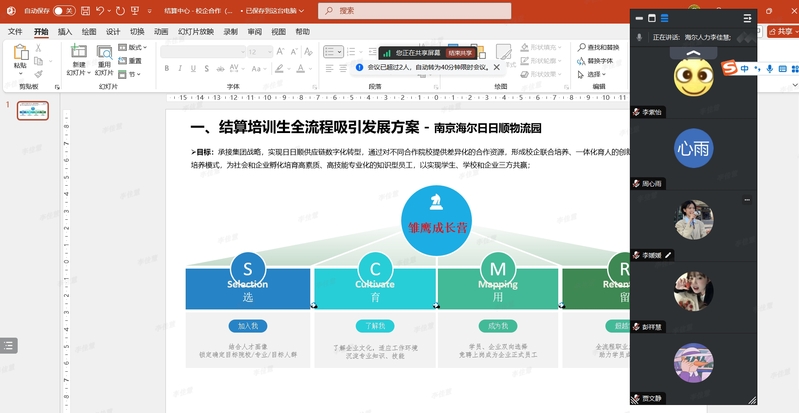The width and height of the screenshot is (799, 413).
Task: Open the 视图 (View) tab
Action: tap(279, 32)
